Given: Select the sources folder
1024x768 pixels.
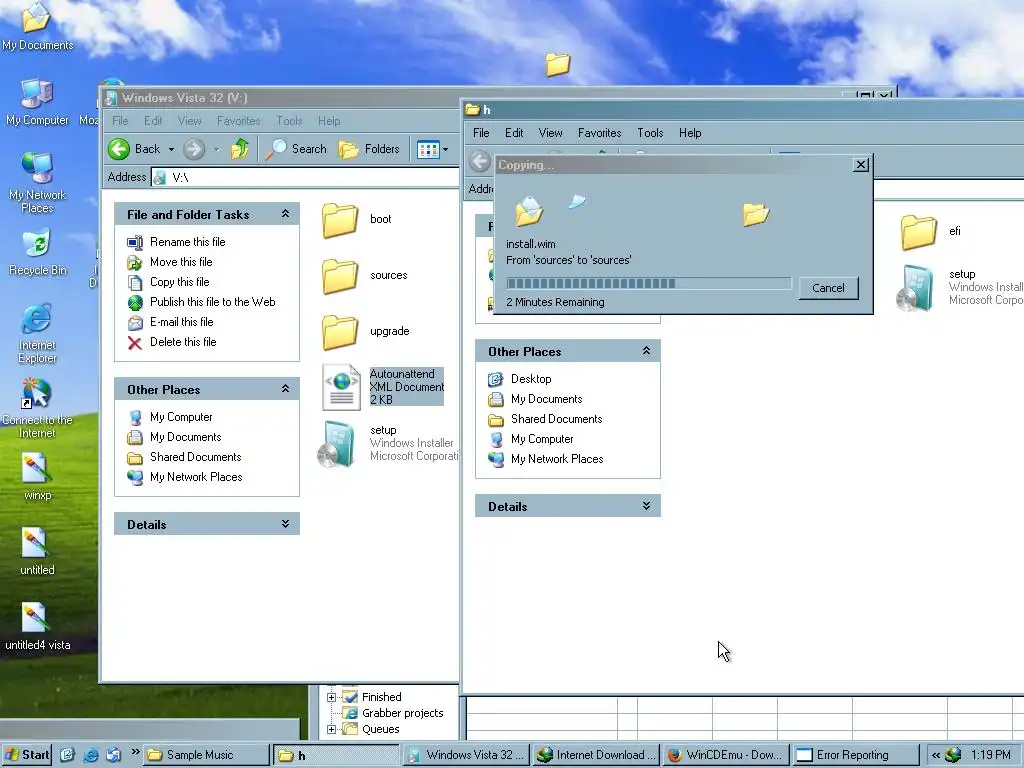Looking at the screenshot, I should 364,276.
